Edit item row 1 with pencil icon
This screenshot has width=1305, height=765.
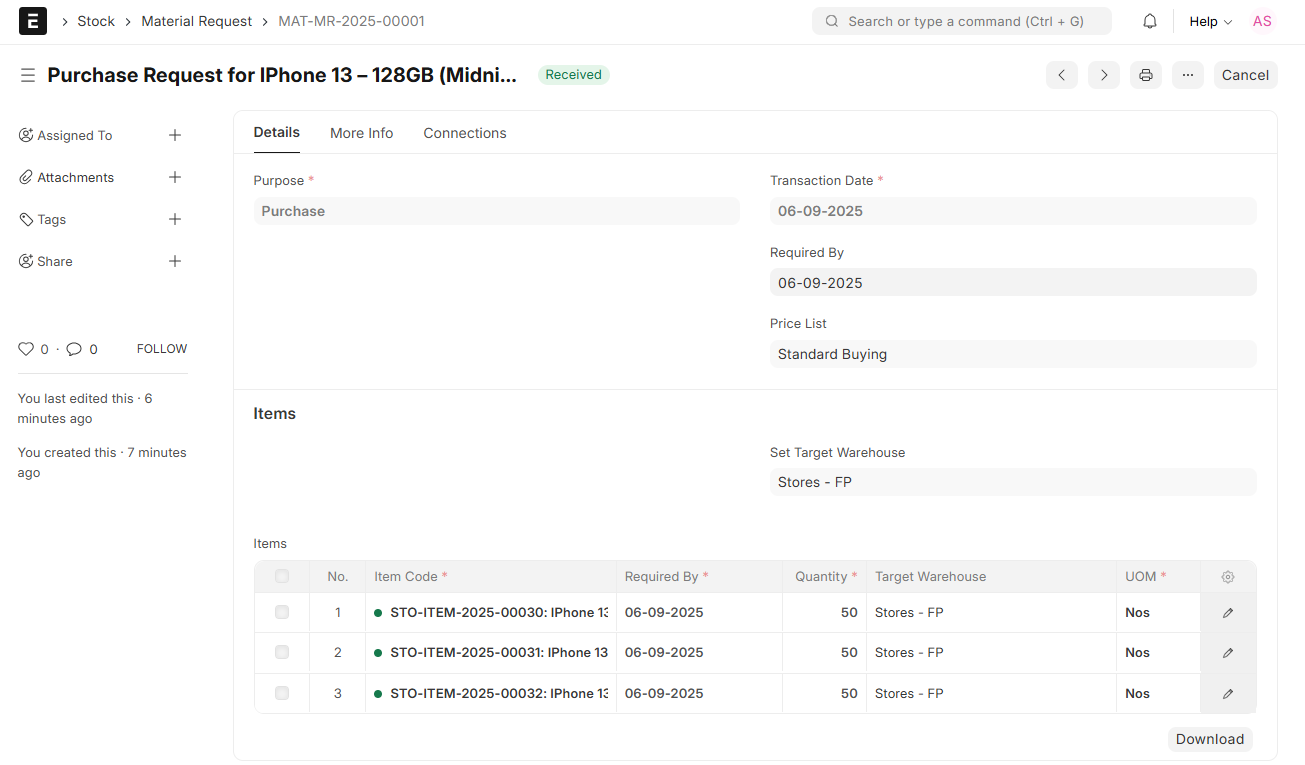[1228, 613]
